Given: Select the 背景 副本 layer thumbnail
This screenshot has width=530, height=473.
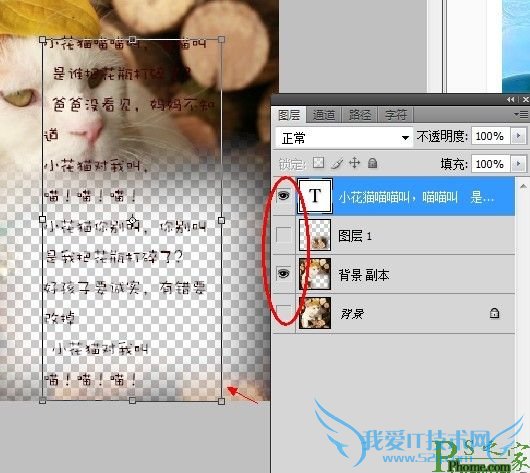Looking at the screenshot, I should point(315,274).
